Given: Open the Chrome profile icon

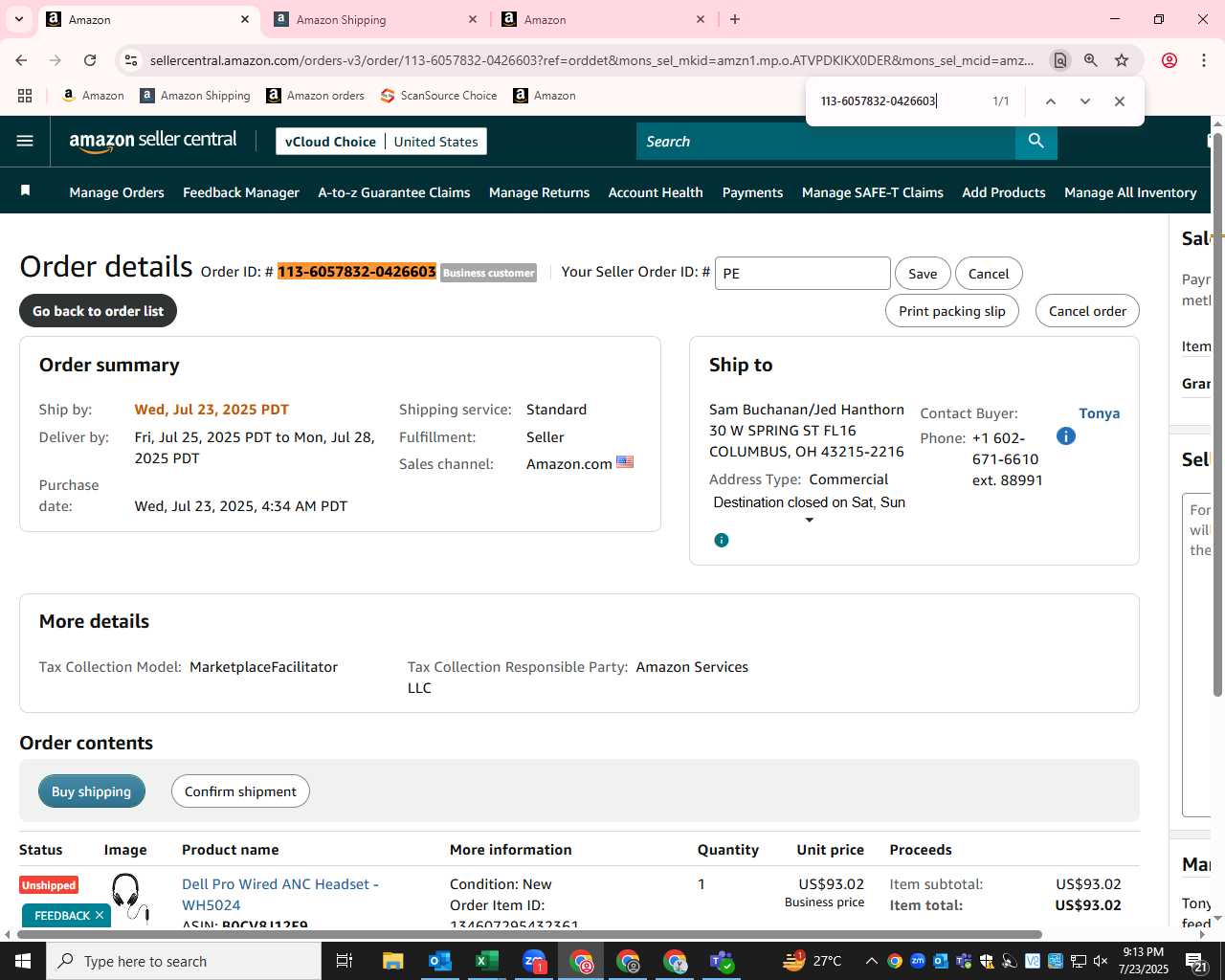Looking at the screenshot, I should [1169, 60].
